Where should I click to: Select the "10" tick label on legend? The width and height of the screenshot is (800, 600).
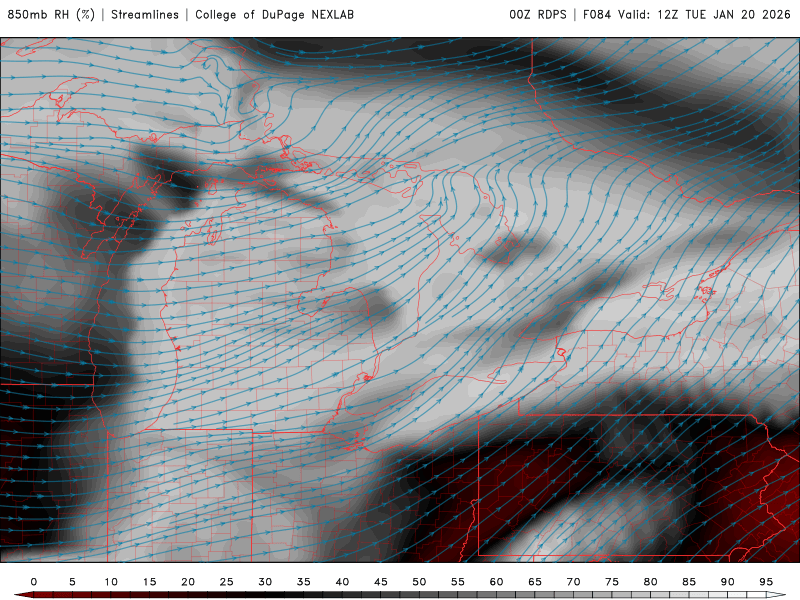click(x=111, y=582)
